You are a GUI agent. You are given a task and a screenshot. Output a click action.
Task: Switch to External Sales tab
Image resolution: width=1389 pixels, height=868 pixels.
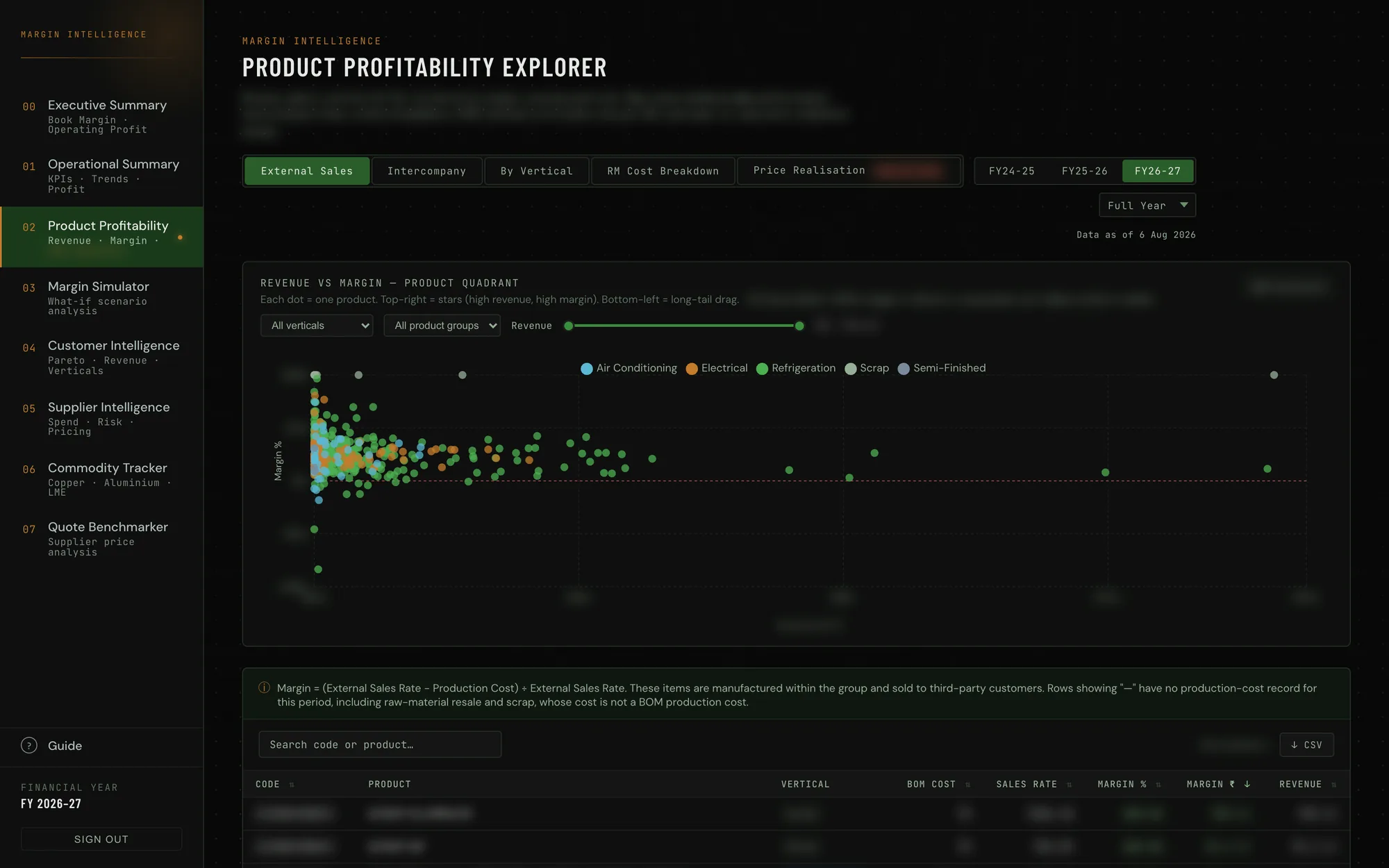[x=307, y=171]
